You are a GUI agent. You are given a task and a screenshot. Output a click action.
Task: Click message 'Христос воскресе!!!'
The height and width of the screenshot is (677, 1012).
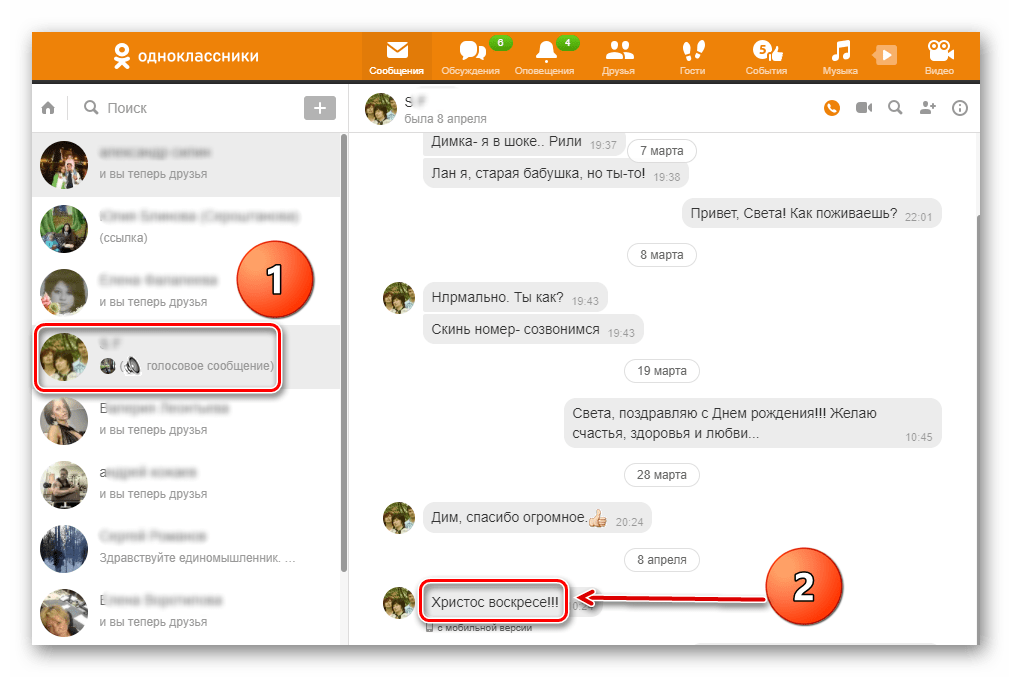tap(494, 602)
